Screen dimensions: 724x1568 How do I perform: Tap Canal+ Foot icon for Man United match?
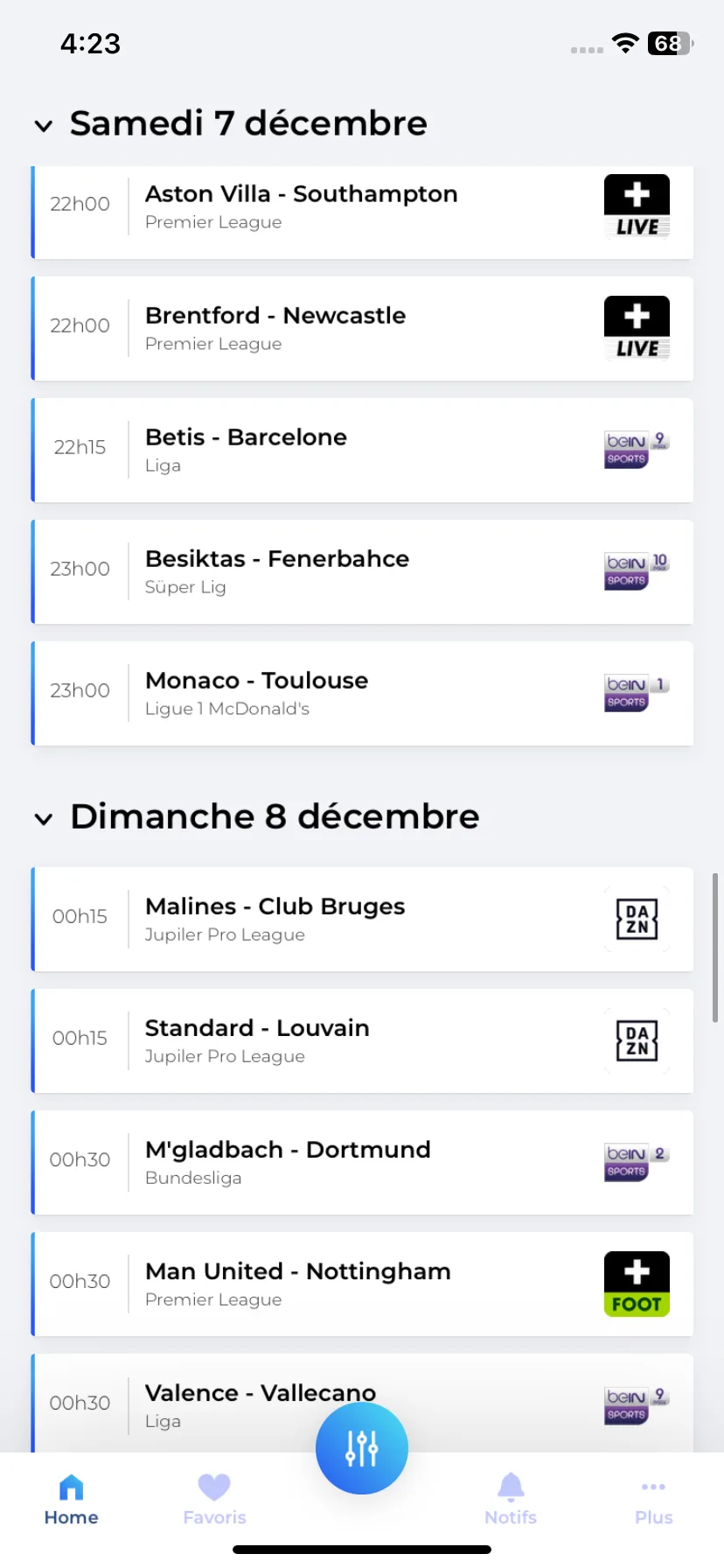click(x=637, y=1284)
